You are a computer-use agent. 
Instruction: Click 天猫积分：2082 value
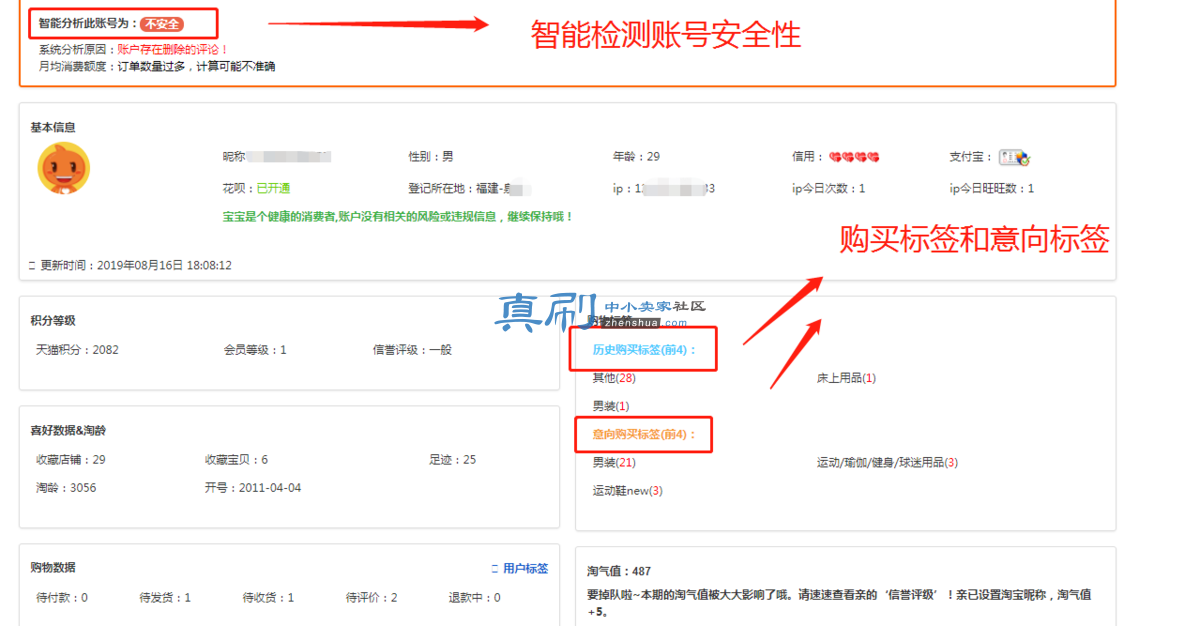pos(77,350)
